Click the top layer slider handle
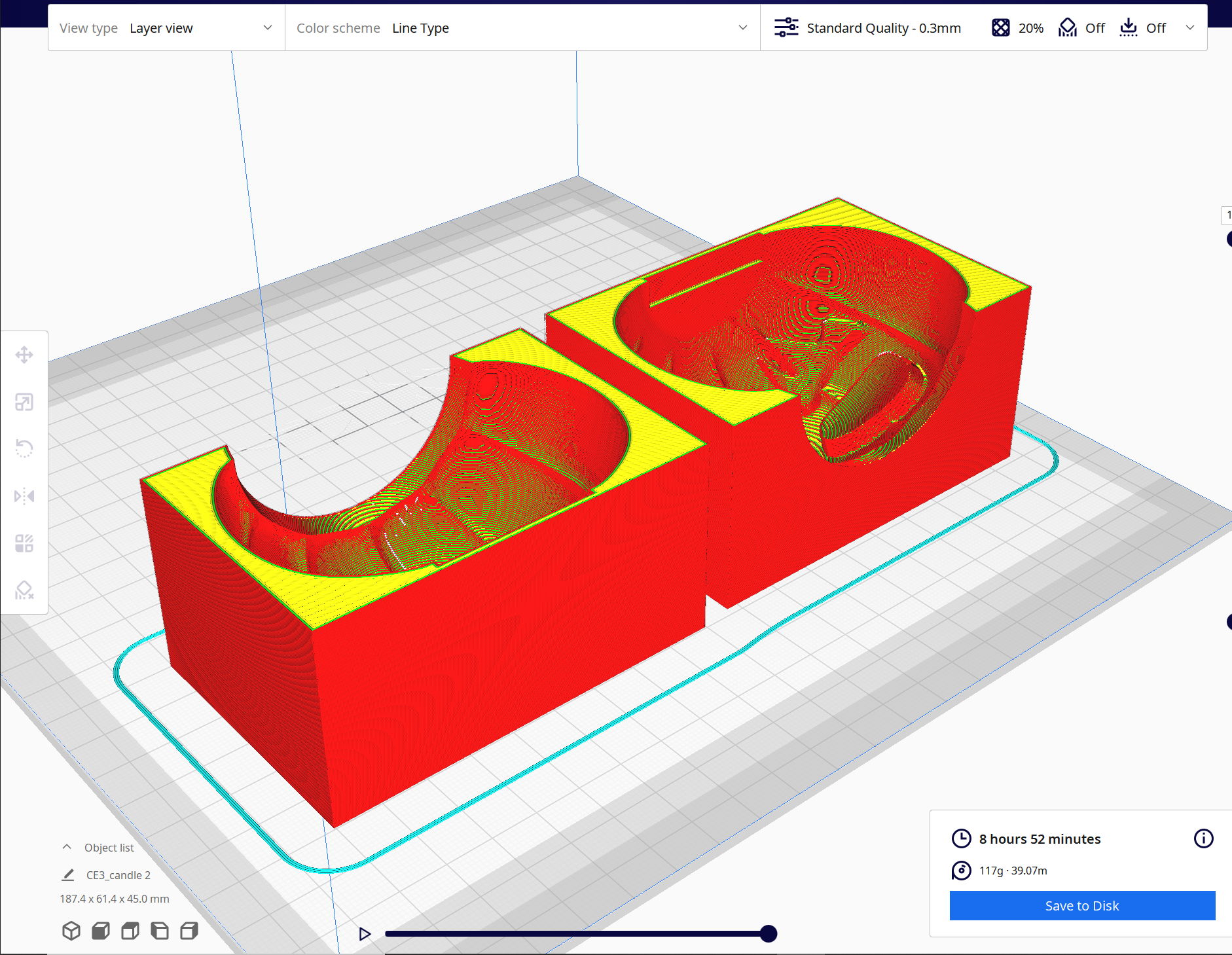This screenshot has width=1232, height=955. [1229, 239]
